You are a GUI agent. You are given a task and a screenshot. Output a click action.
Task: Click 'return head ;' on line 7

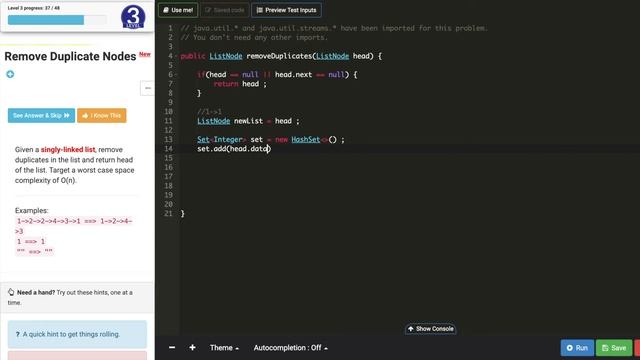click(240, 84)
